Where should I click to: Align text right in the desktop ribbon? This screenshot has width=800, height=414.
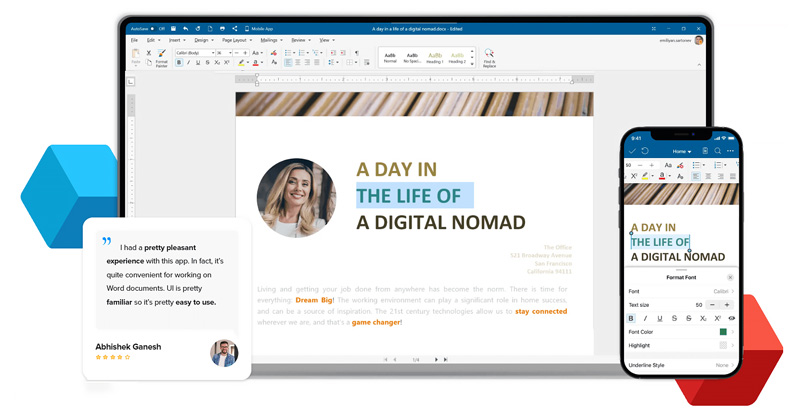[307, 62]
